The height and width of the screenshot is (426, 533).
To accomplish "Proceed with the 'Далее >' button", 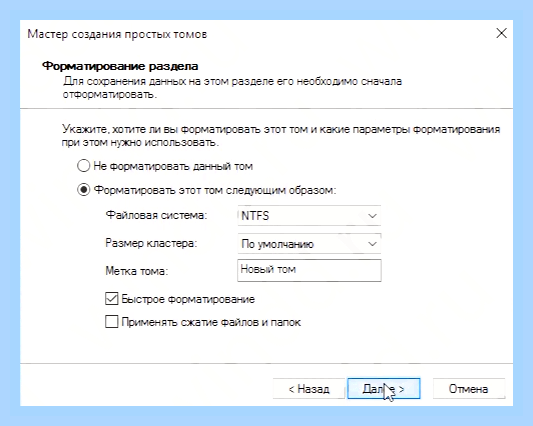I will [383, 389].
